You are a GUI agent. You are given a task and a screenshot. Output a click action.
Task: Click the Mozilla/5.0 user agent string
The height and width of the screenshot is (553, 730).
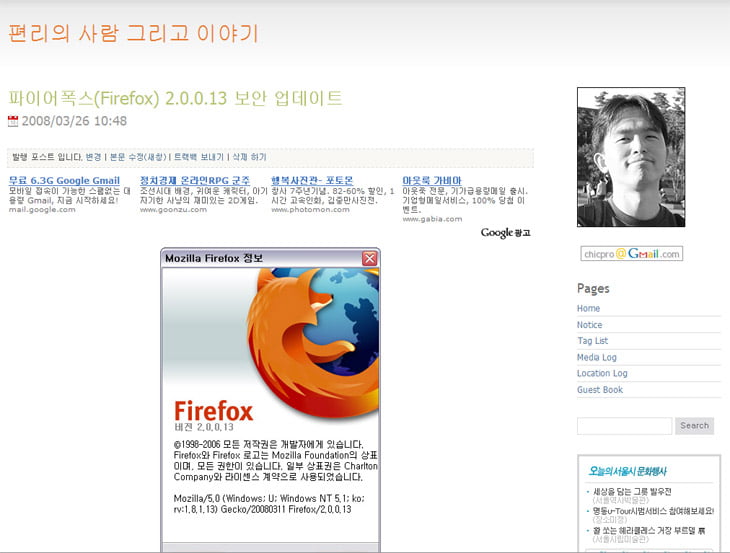(269, 504)
